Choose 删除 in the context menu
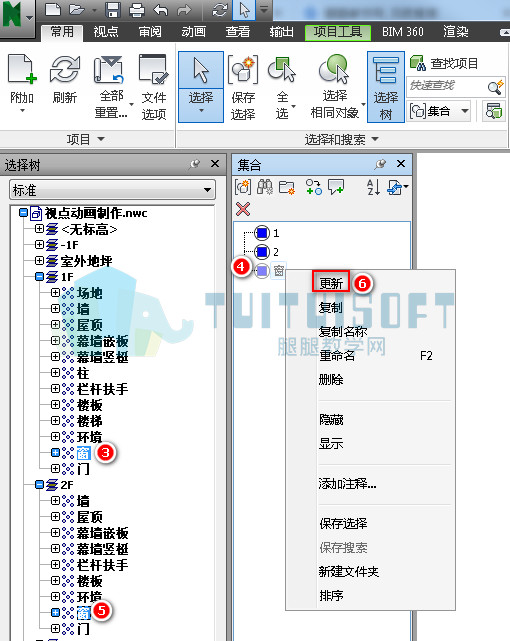 tap(331, 379)
